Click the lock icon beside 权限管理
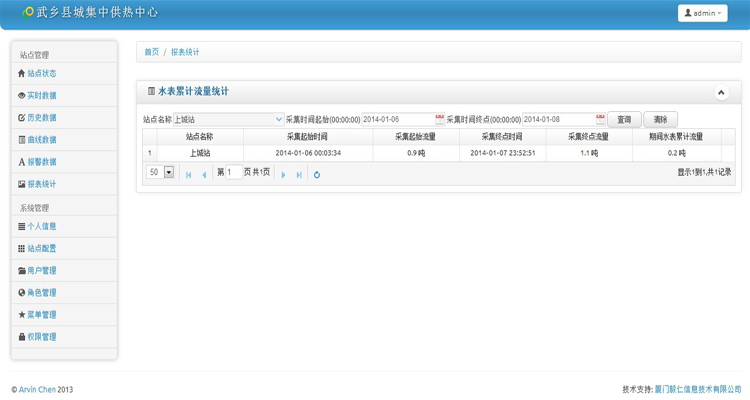750x400 pixels. tap(22, 336)
